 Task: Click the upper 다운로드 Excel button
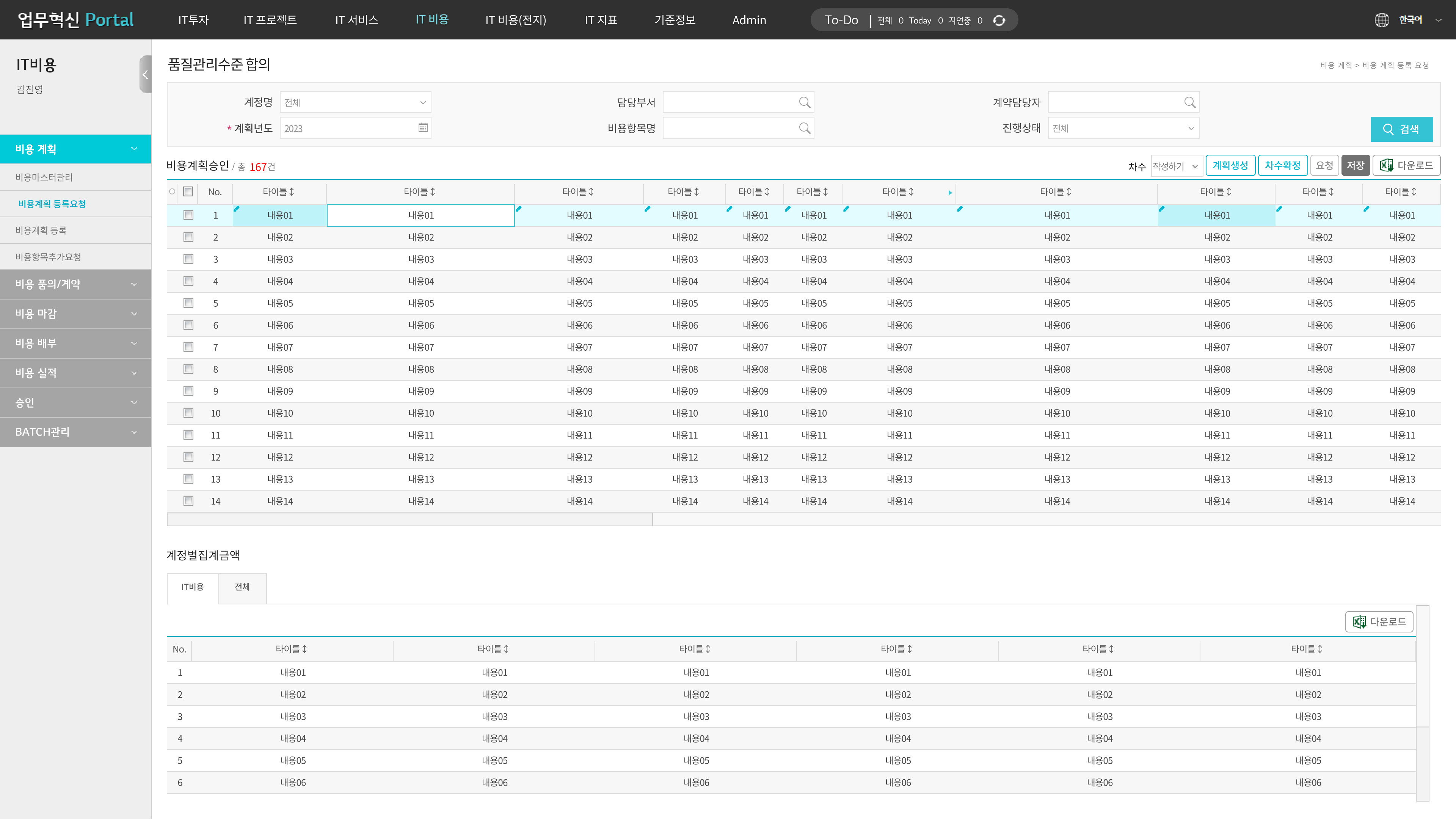[1406, 166]
